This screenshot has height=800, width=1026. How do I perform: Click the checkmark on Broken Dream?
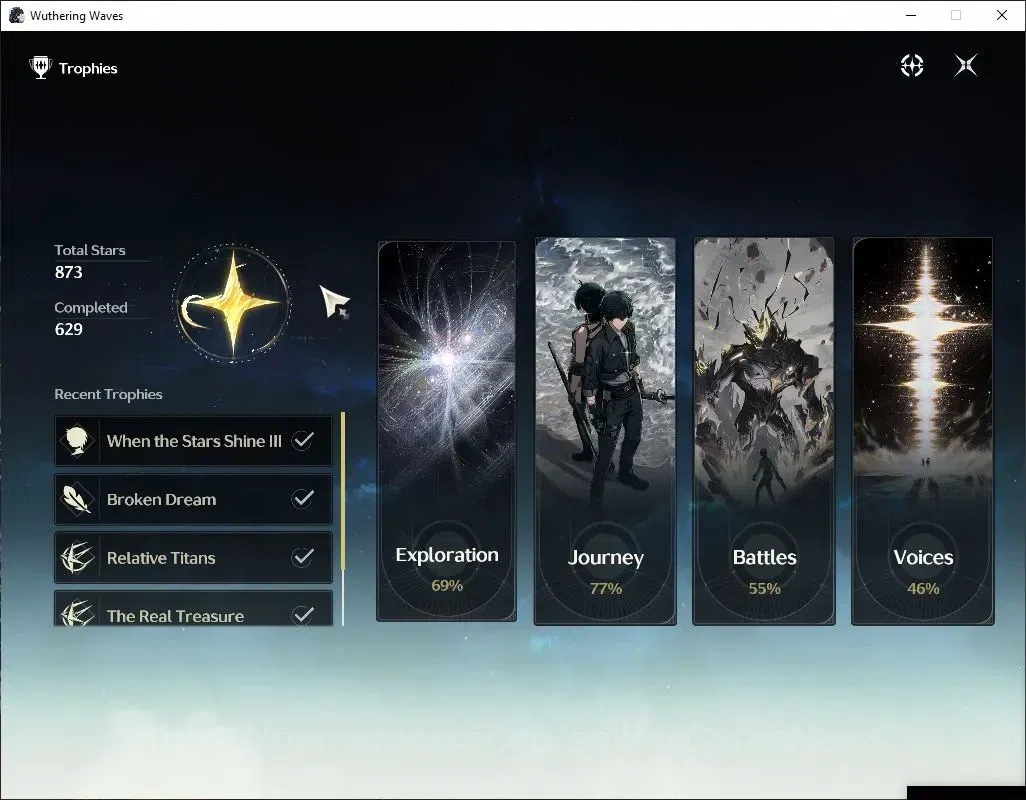tap(302, 498)
